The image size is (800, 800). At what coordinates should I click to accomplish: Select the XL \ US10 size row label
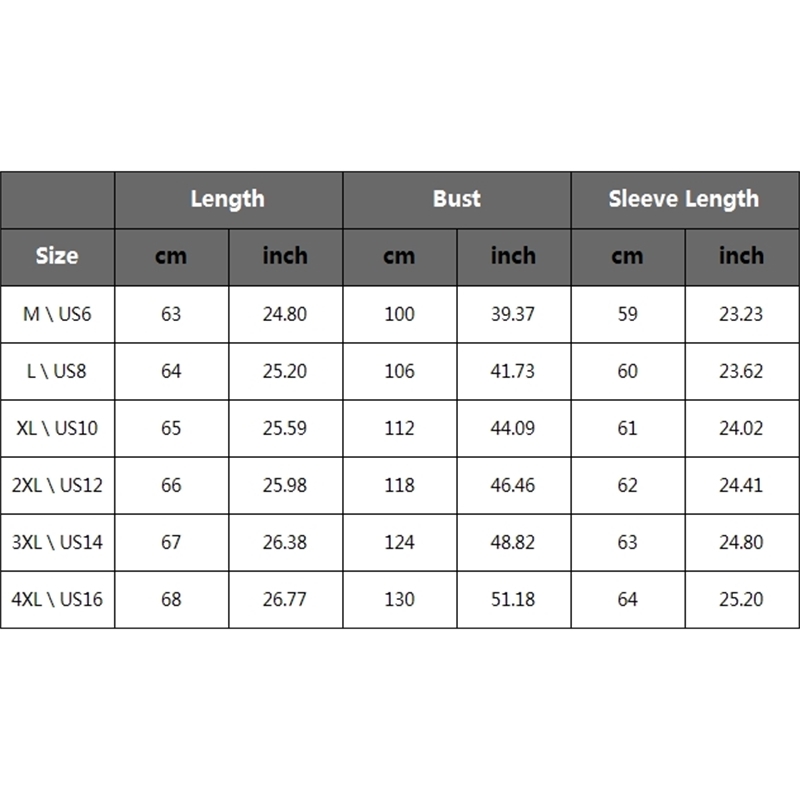(57, 428)
